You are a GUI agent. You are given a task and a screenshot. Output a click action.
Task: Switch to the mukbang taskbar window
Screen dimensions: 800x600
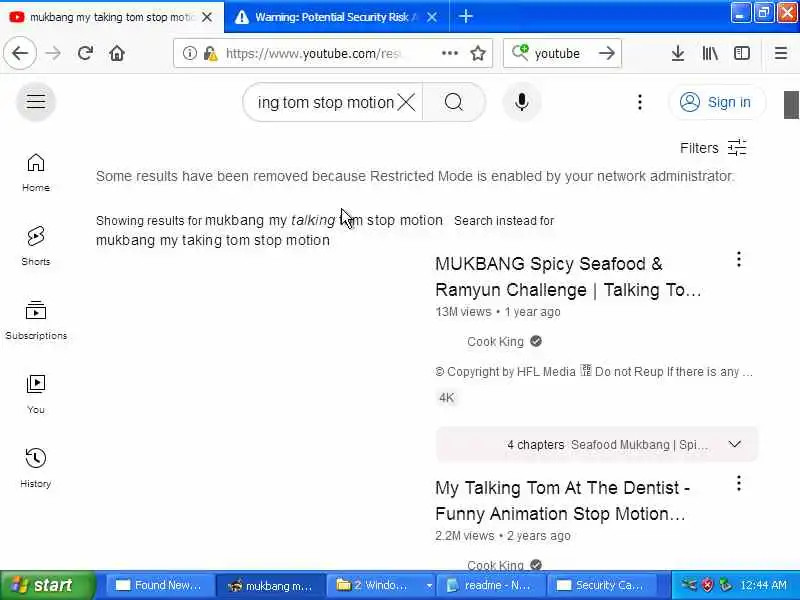click(270, 585)
